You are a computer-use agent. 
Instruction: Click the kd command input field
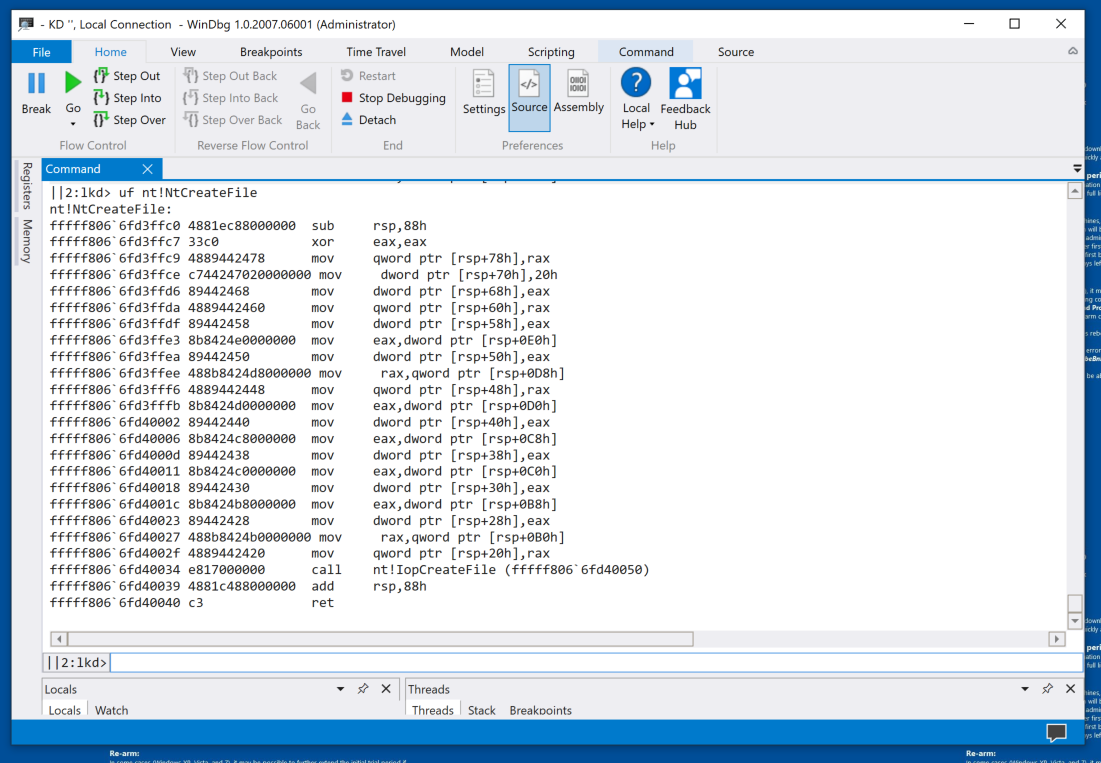pyautogui.click(x=590, y=662)
